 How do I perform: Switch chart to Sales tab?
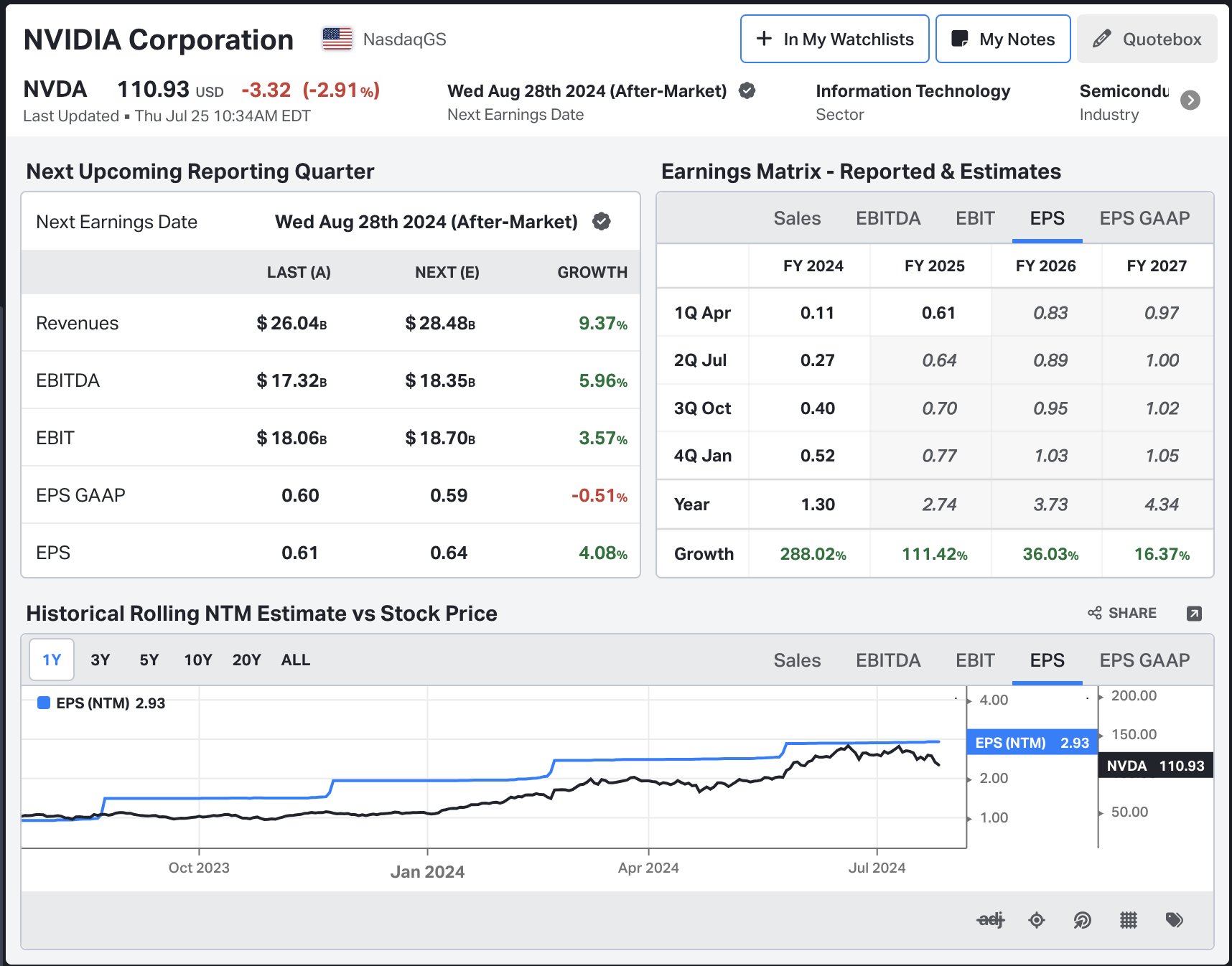coord(797,660)
